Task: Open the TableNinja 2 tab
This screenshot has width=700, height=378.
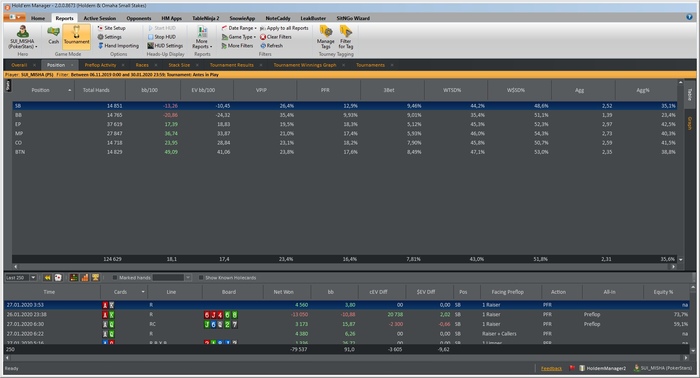Action: pos(205,18)
